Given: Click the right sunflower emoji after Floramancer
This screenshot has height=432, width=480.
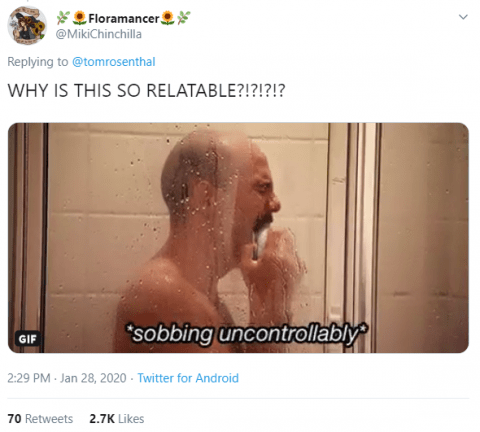Looking at the screenshot, I should [167, 18].
